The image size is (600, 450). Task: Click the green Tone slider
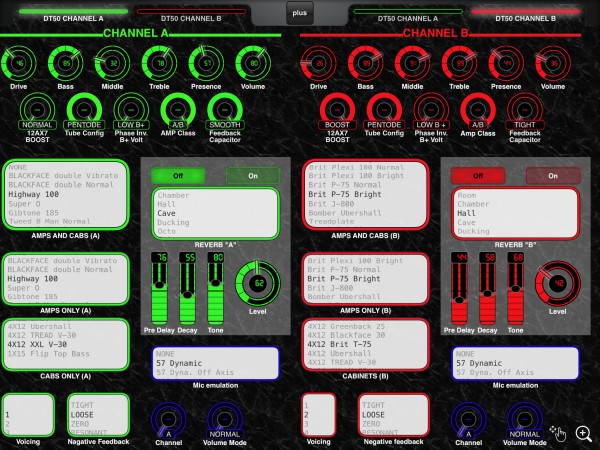click(215, 289)
